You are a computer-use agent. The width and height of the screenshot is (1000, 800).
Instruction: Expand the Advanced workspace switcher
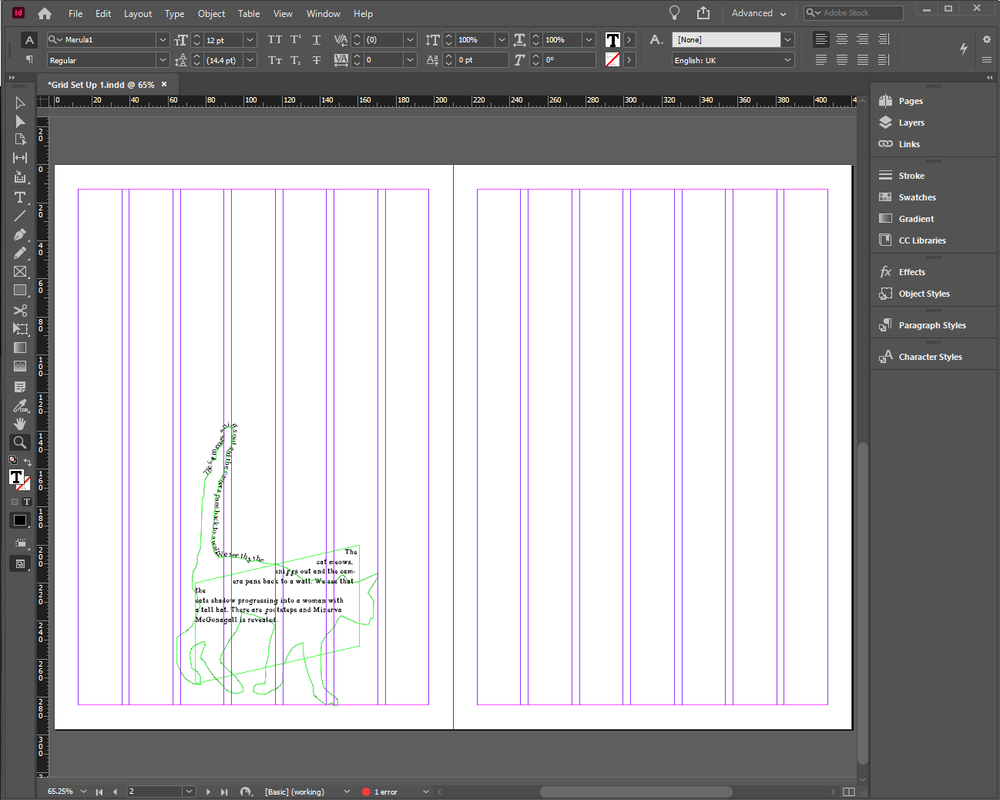click(758, 14)
